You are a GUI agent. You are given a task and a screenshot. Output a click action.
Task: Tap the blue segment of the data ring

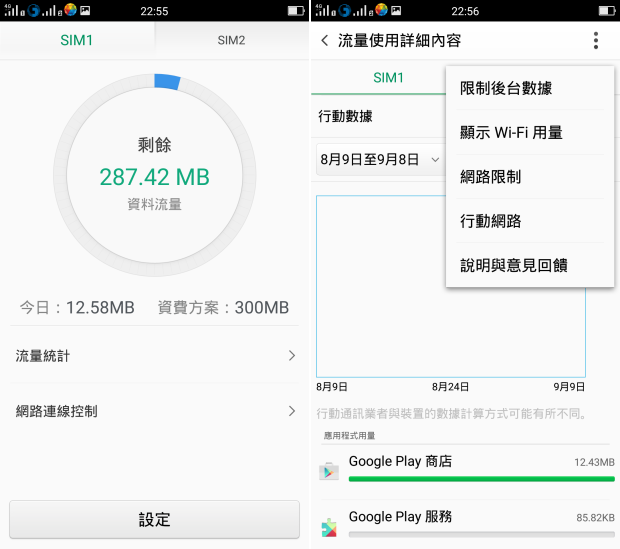[167, 81]
